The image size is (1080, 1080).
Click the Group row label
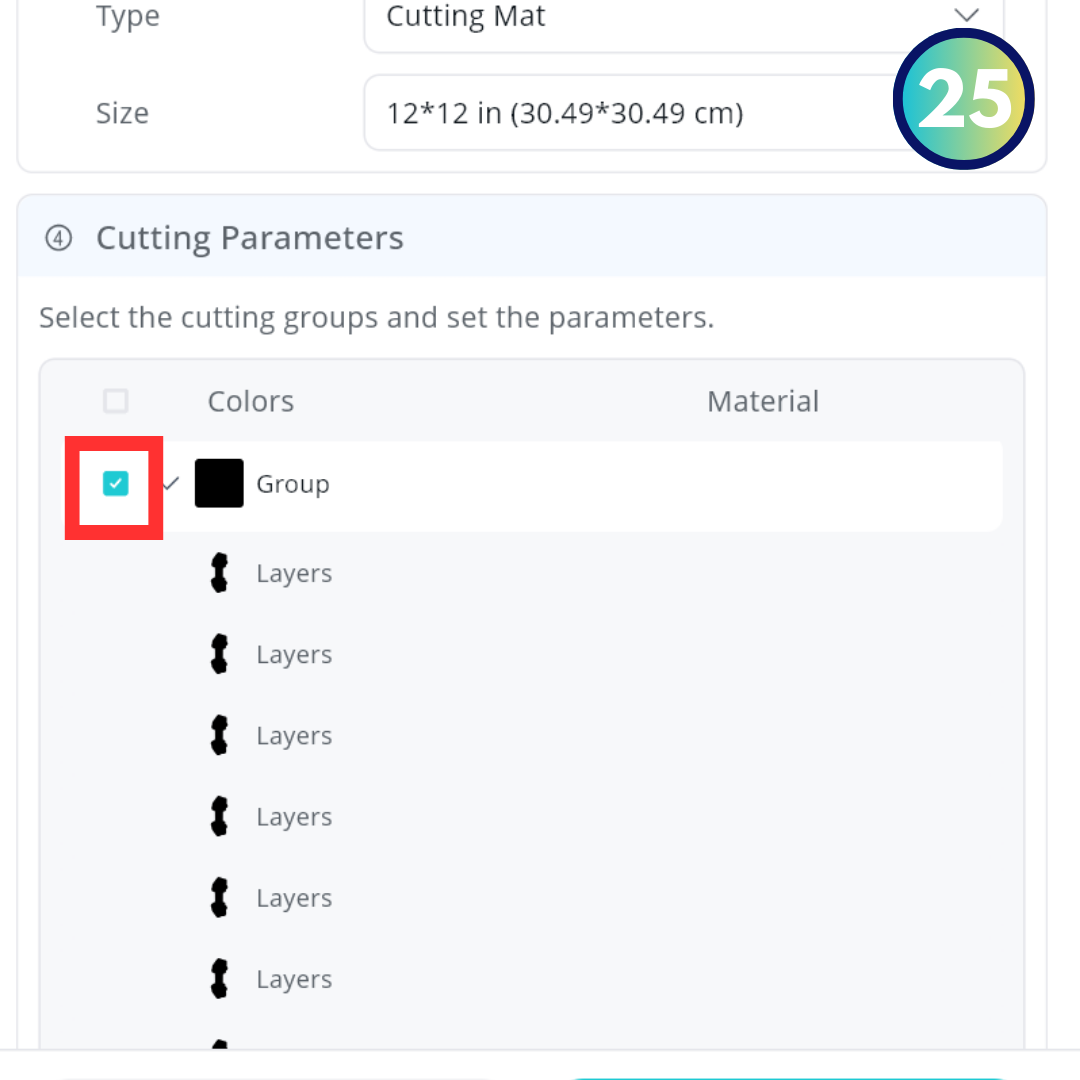point(293,484)
